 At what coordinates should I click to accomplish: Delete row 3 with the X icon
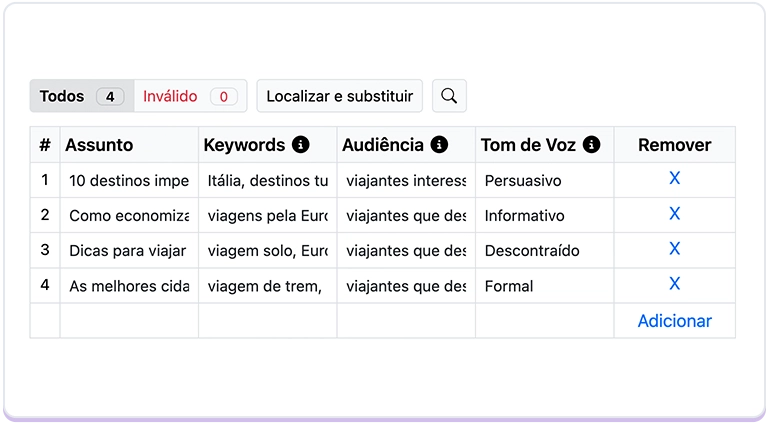pos(674,249)
